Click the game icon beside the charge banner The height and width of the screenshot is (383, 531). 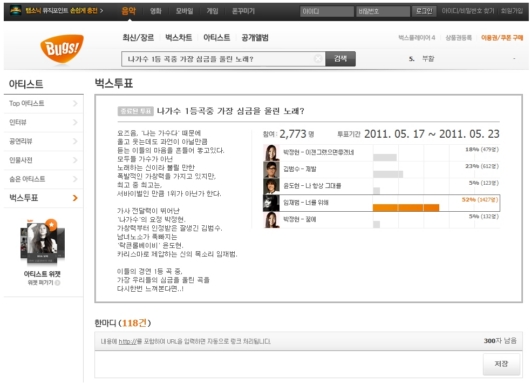click(16, 10)
